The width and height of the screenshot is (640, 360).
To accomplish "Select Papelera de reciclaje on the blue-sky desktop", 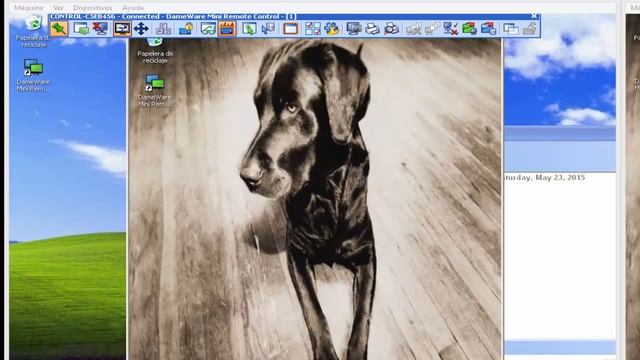I will click(x=33, y=31).
